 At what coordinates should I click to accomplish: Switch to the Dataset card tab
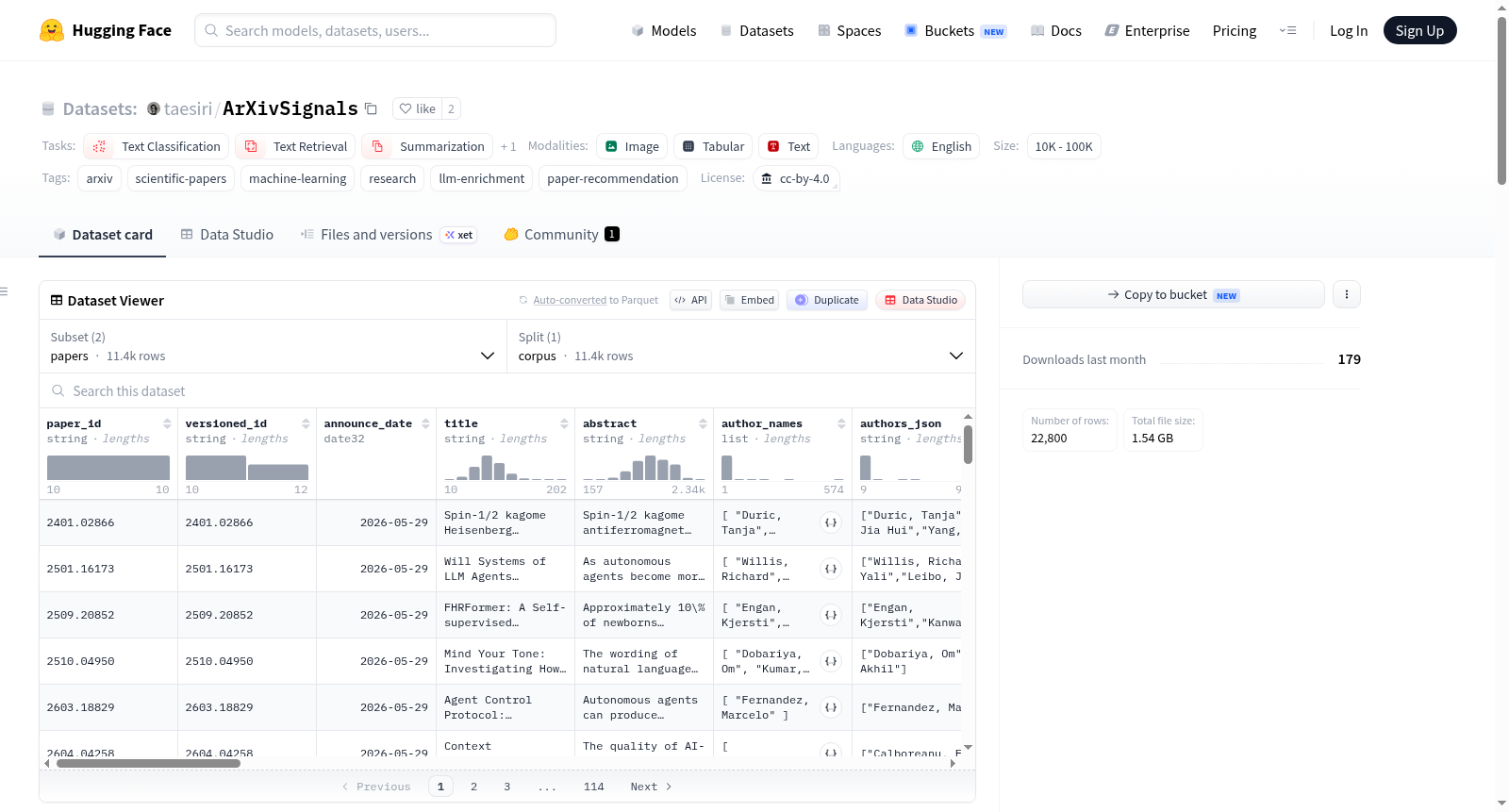tap(103, 234)
